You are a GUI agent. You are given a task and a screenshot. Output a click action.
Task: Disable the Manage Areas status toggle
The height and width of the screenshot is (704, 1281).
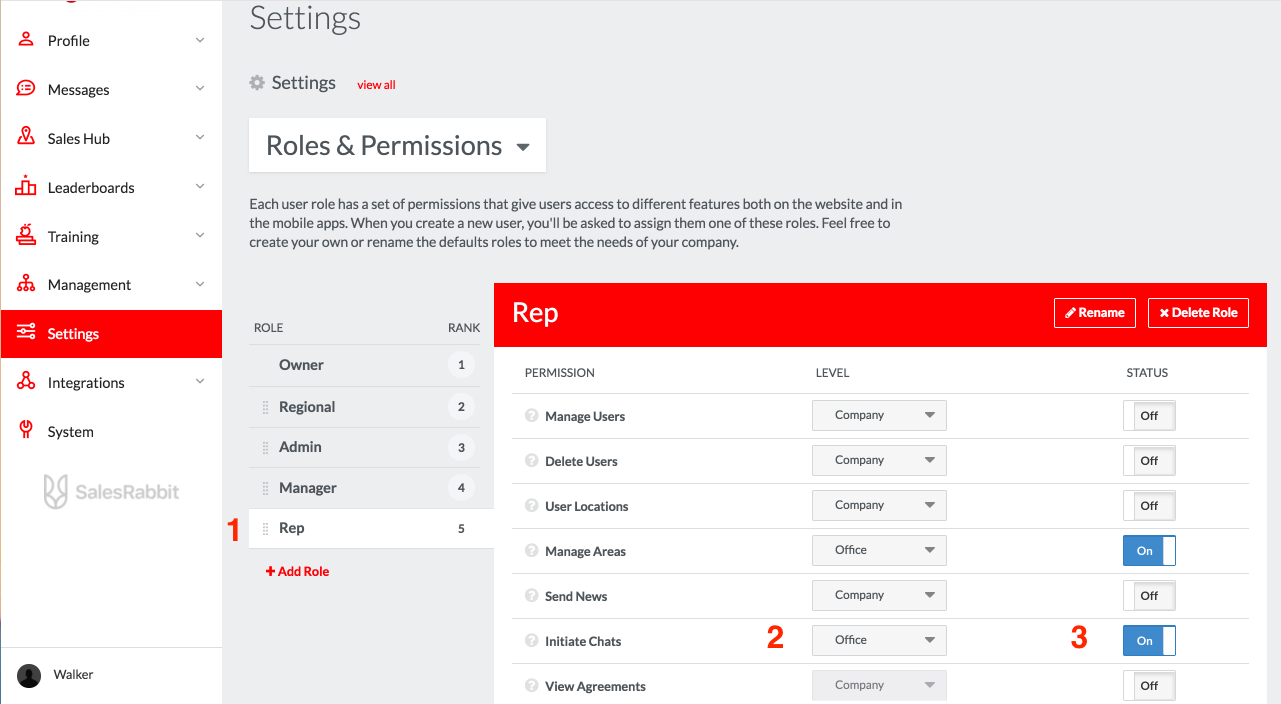pos(1149,551)
